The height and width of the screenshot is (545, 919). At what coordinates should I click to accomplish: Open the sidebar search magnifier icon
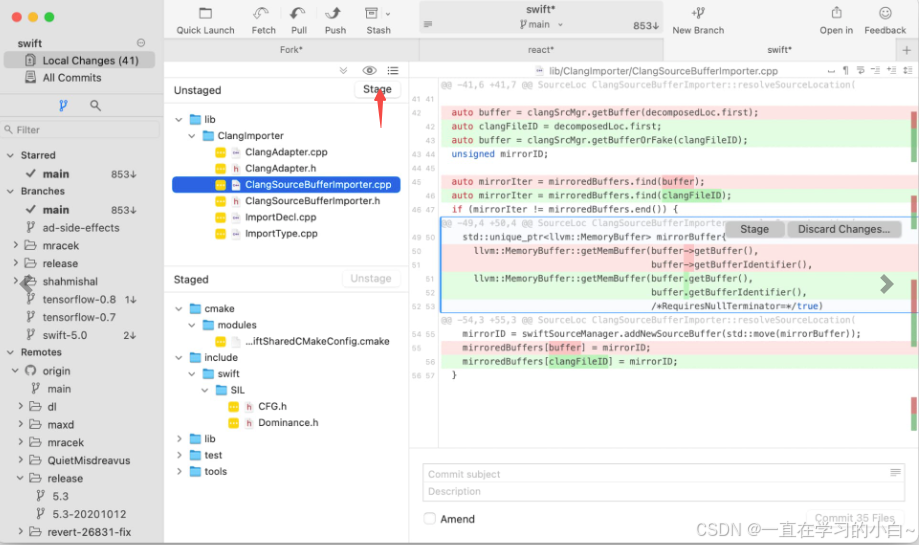point(95,105)
